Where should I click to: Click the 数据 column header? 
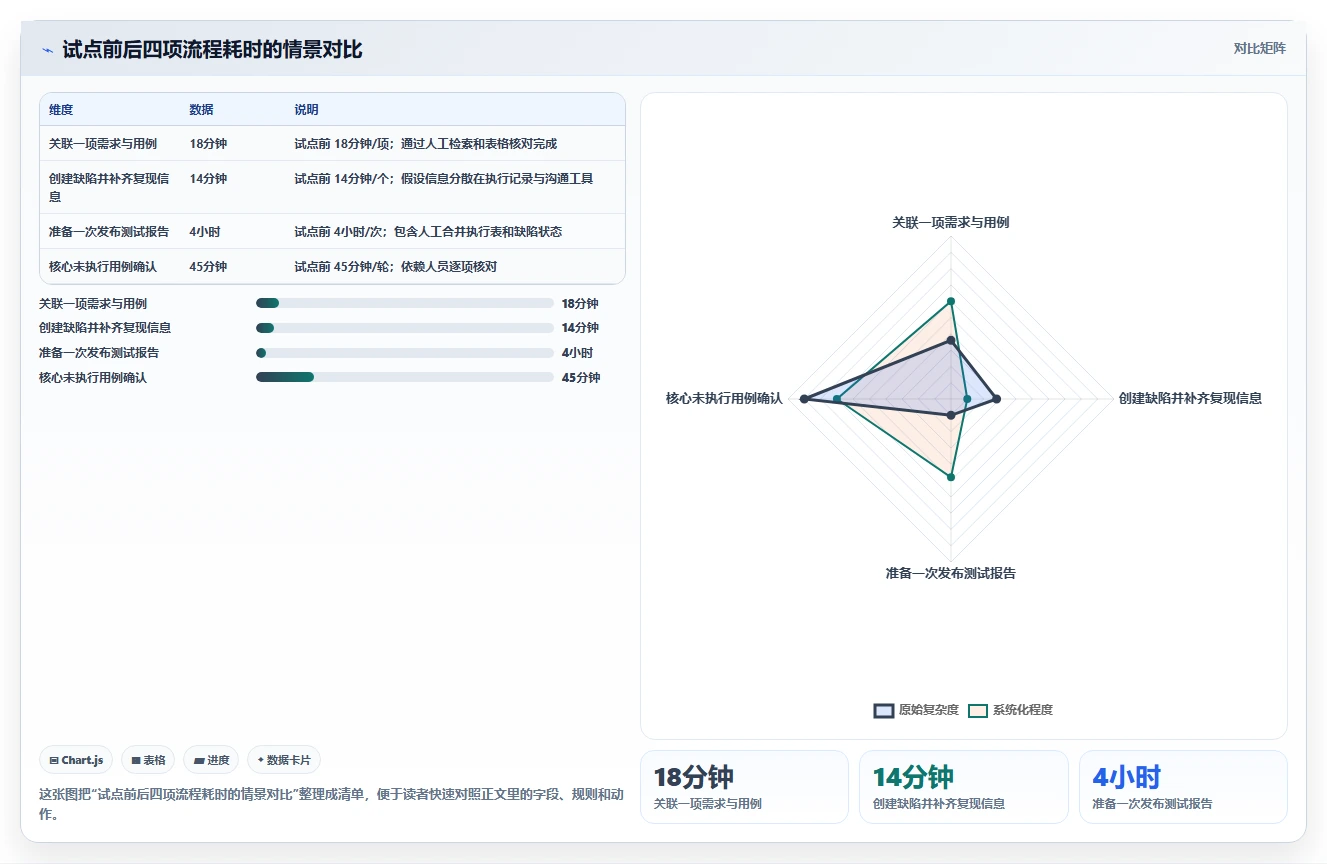click(x=201, y=110)
